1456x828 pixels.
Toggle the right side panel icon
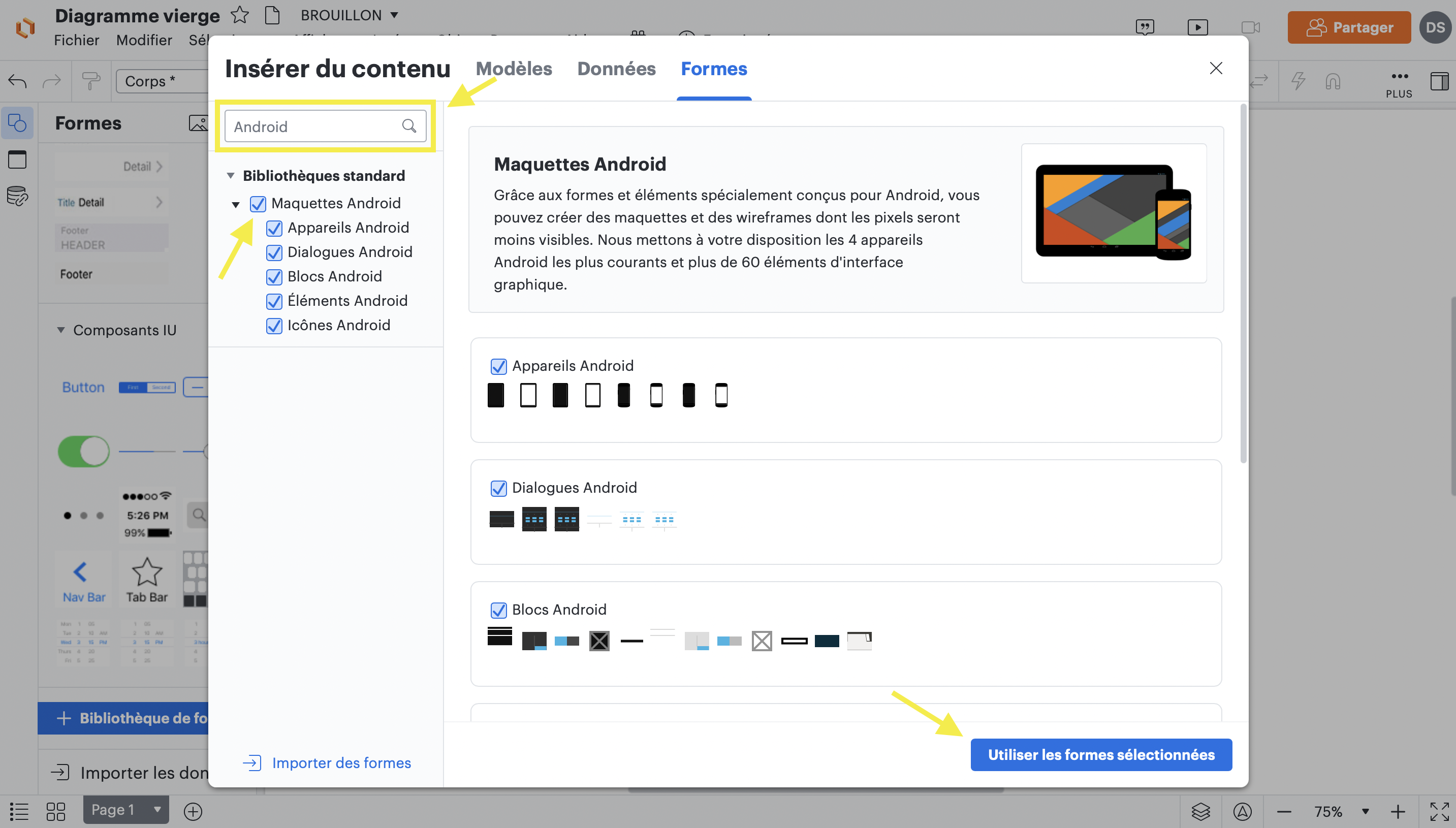click(1440, 81)
